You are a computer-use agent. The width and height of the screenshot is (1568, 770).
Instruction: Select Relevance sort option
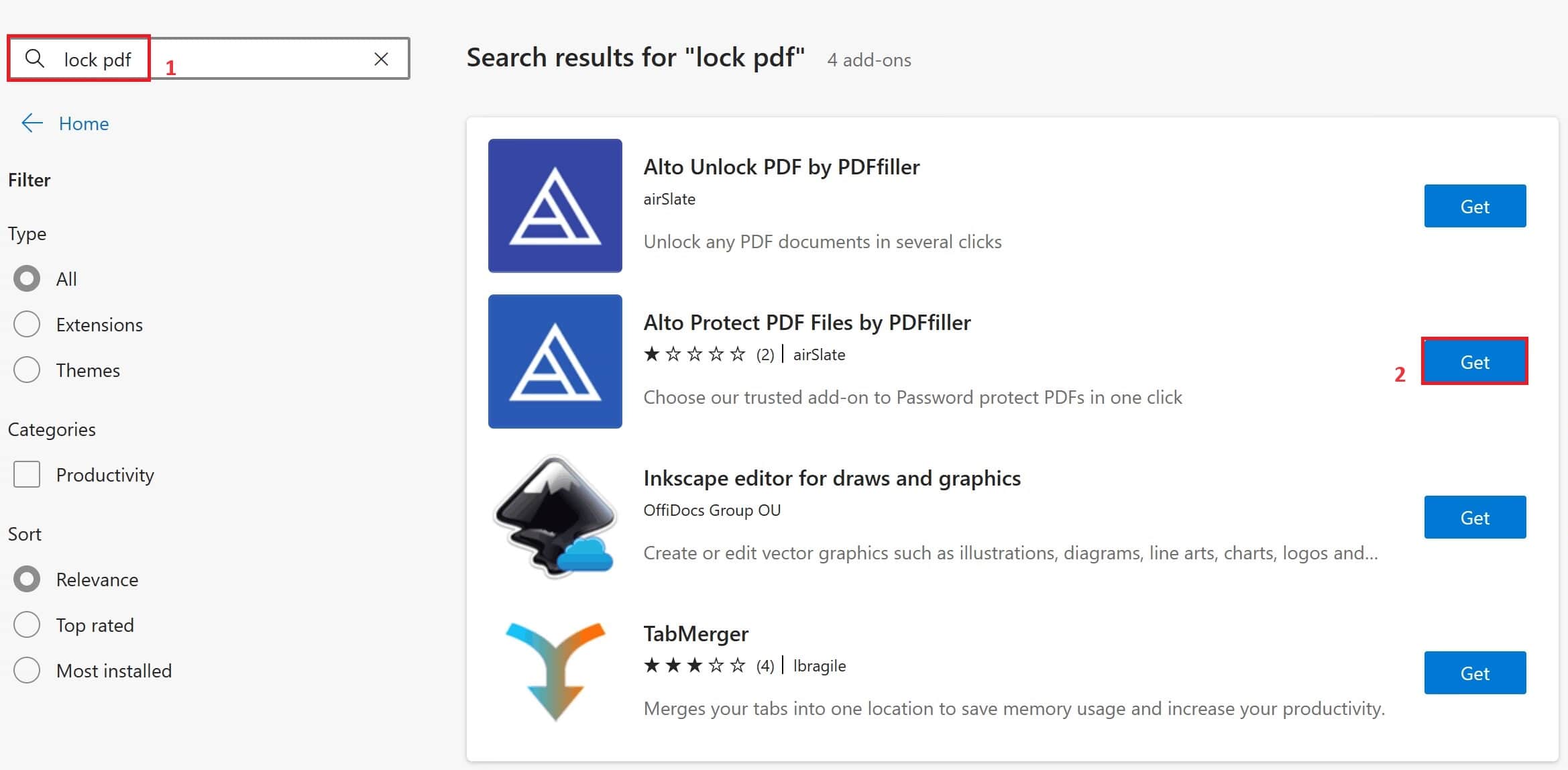coord(26,579)
